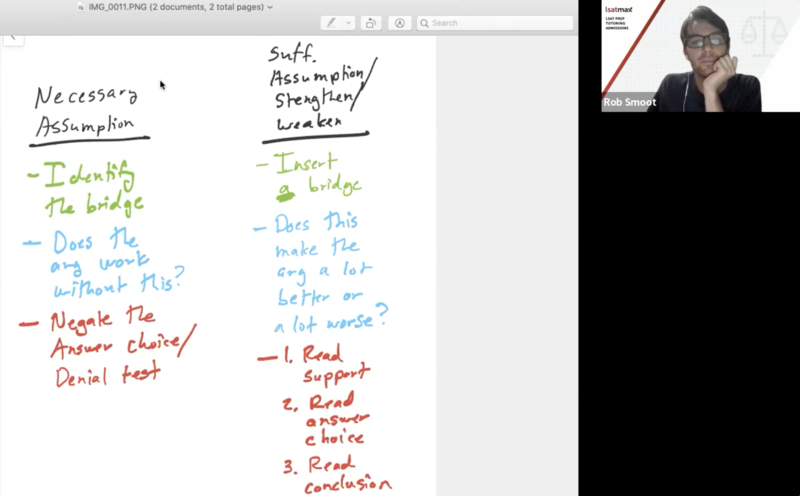Click the magnifier icon in the search box
The width and height of the screenshot is (800, 496).
[x=424, y=23]
